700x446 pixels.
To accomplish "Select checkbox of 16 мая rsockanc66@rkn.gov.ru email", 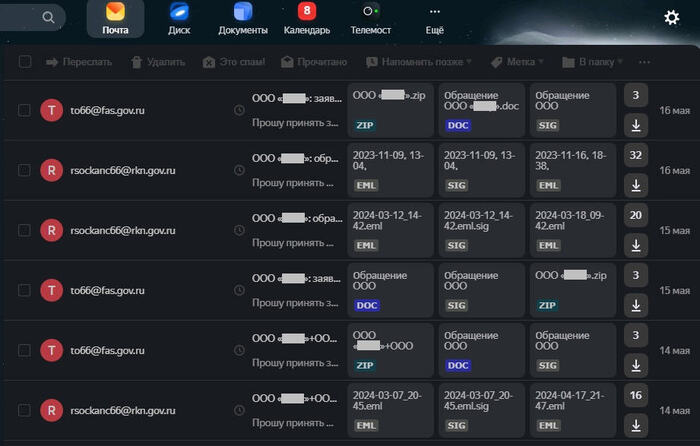I will [x=24, y=170].
